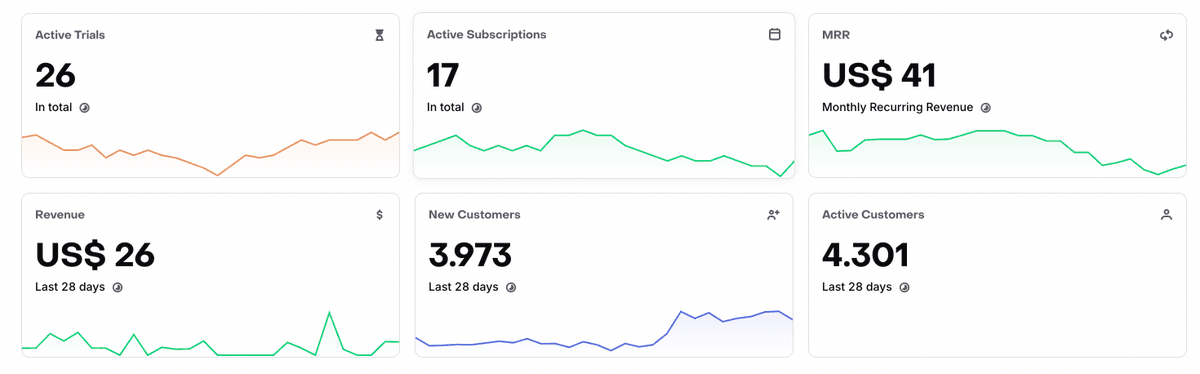
Task: Click the orange Active Trials sparkline chart
Action: click(x=210, y=153)
